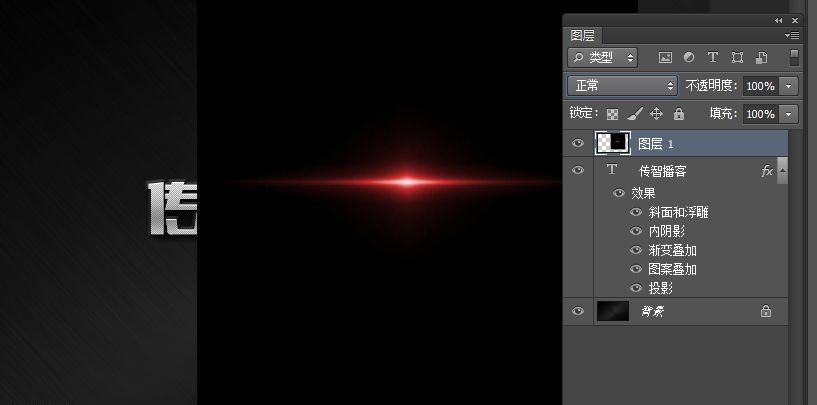The height and width of the screenshot is (405, 817).
Task: Select the 图层 1 layer thumbnail
Action: 613,143
